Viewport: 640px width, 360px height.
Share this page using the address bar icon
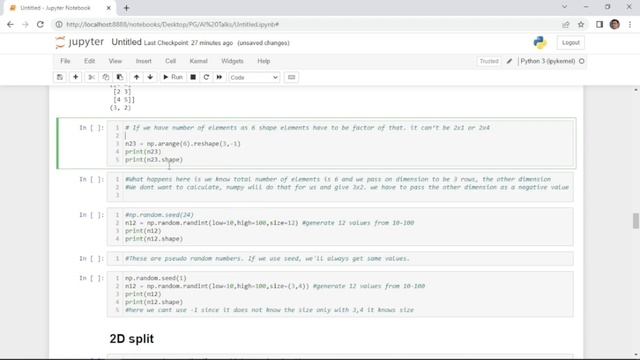pos(565,24)
